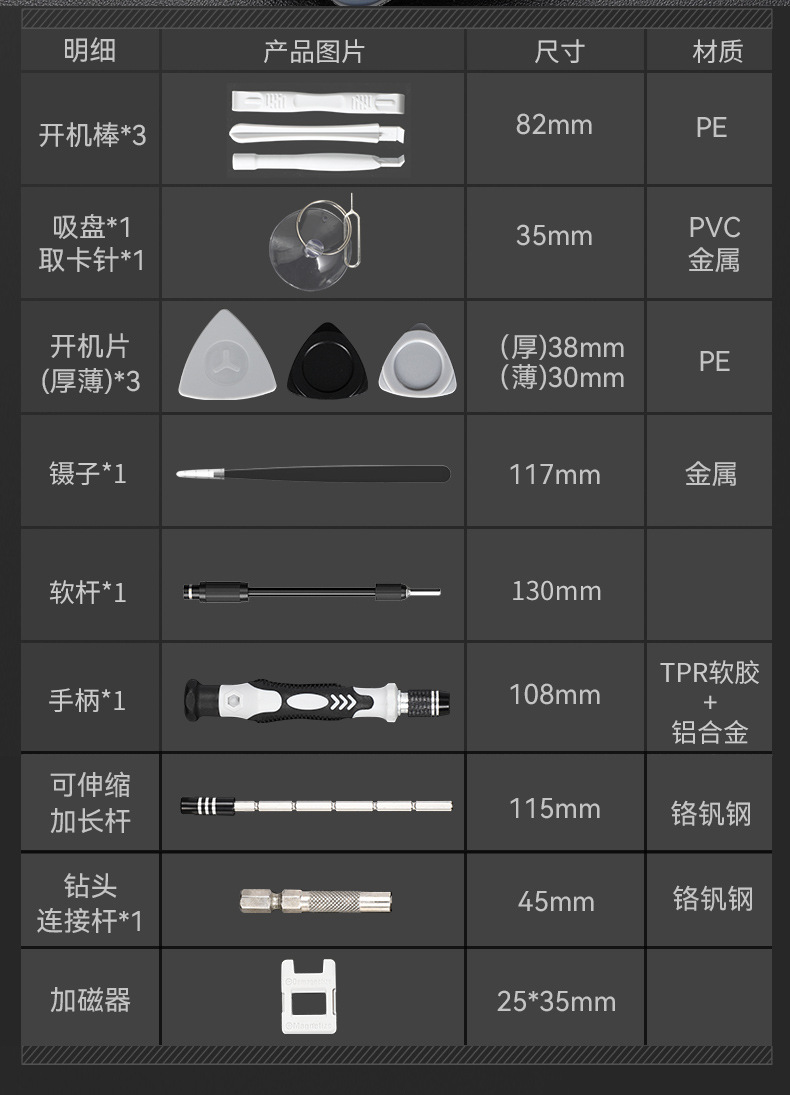The height and width of the screenshot is (1095, 790).
Task: Click the black tweezers image
Action: (x=313, y=473)
